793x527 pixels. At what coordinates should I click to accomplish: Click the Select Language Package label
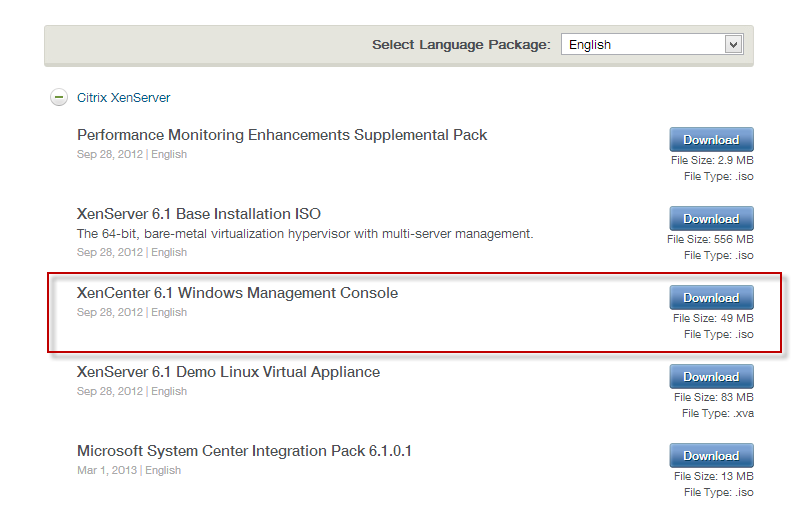pos(461,45)
